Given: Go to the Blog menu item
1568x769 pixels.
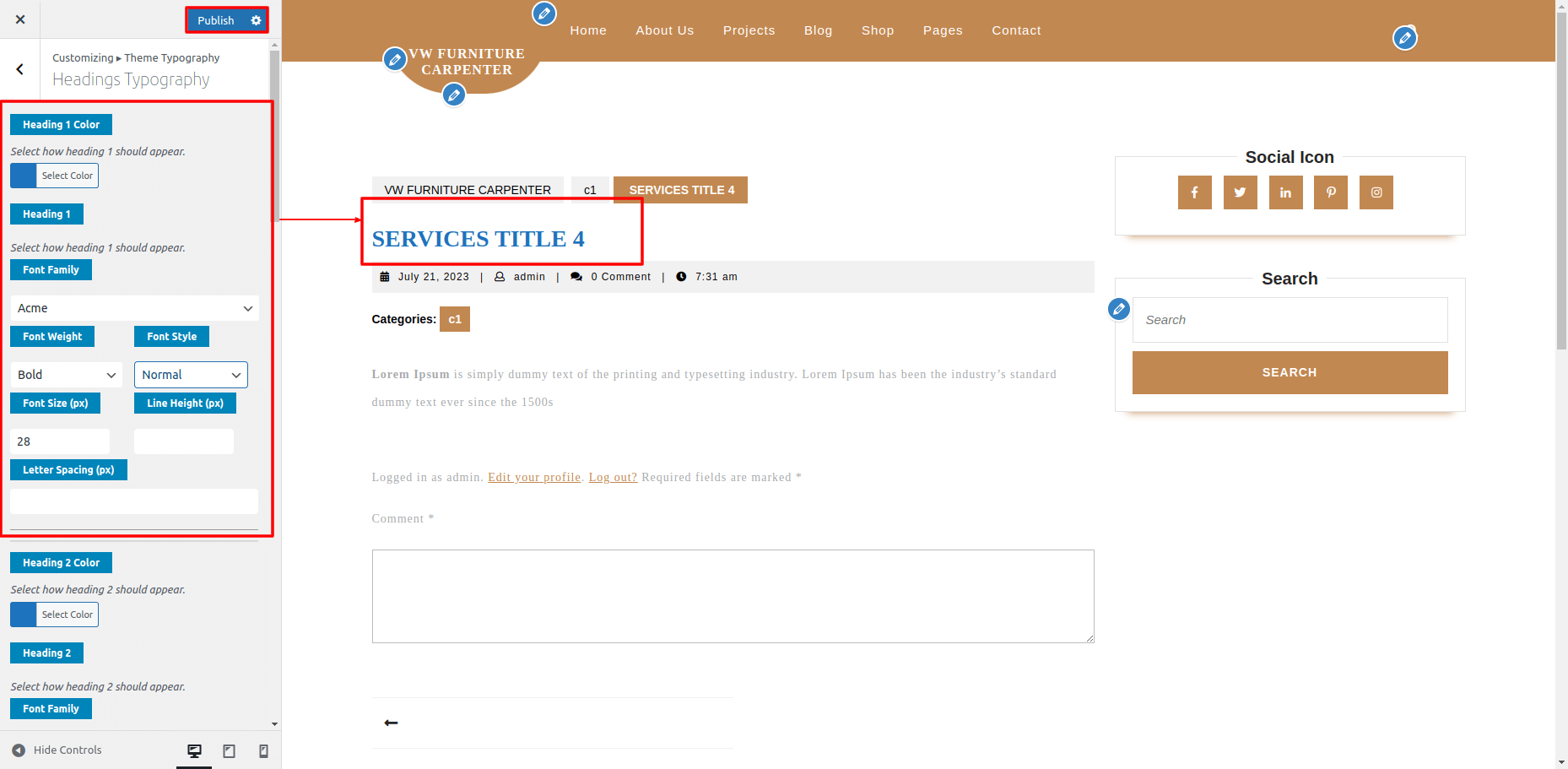Looking at the screenshot, I should 818,30.
